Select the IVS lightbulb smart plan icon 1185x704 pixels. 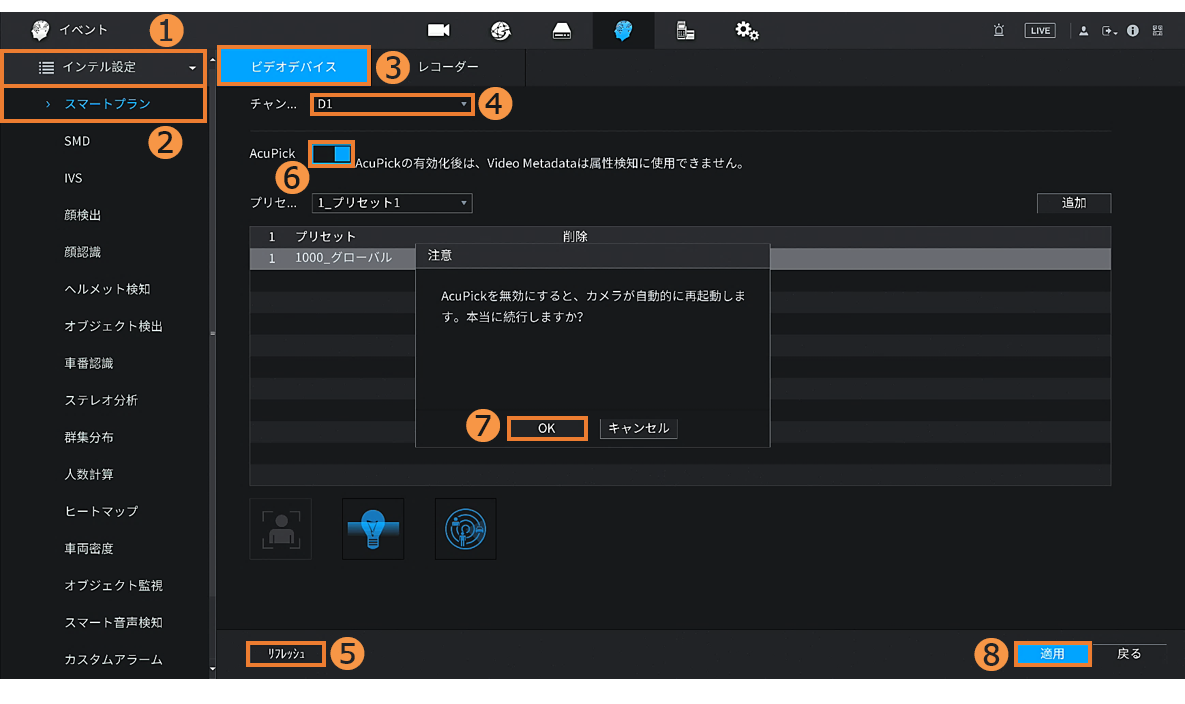373,529
